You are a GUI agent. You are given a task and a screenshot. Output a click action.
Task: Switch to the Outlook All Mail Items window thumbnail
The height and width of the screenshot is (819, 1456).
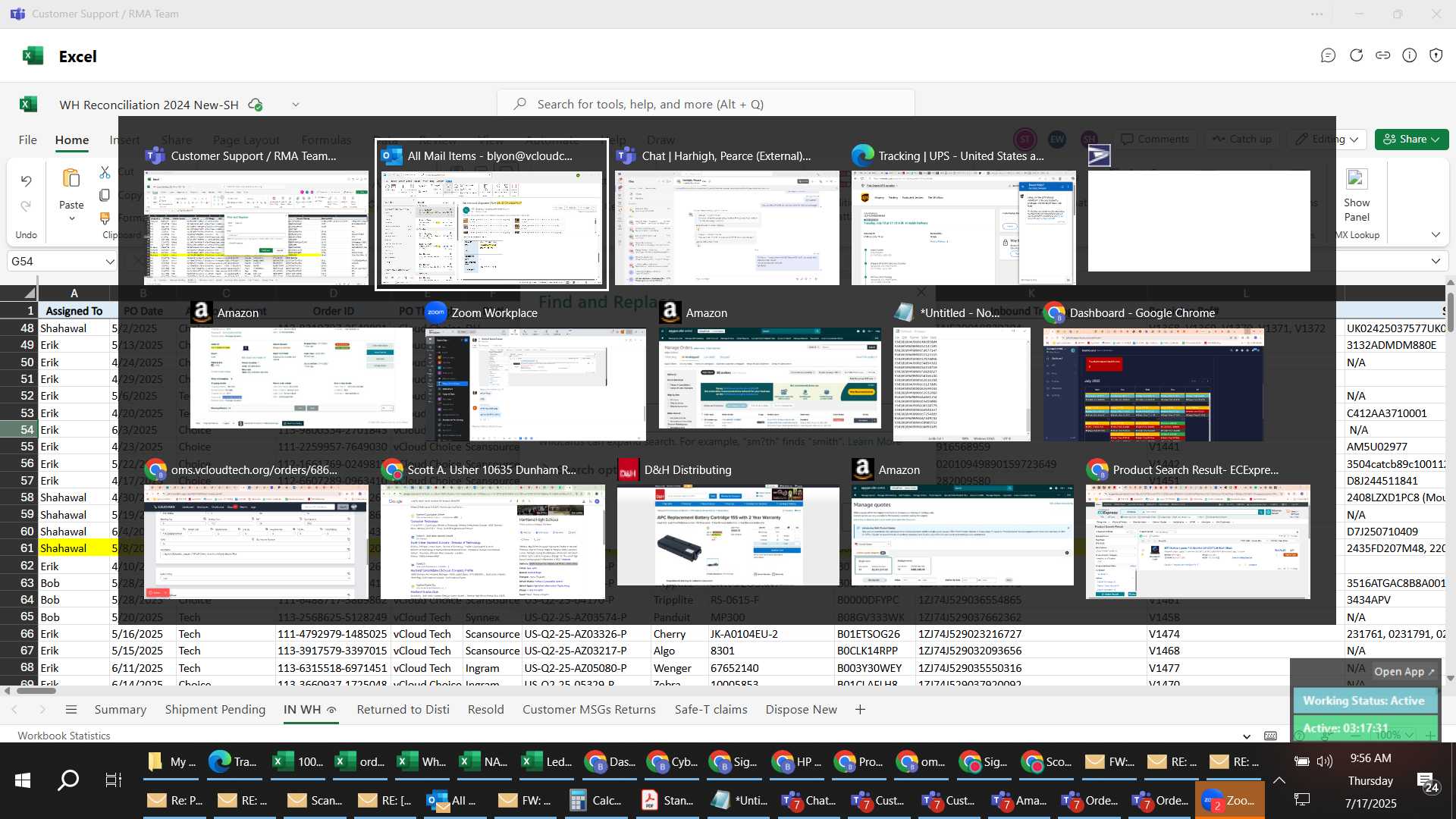click(491, 215)
